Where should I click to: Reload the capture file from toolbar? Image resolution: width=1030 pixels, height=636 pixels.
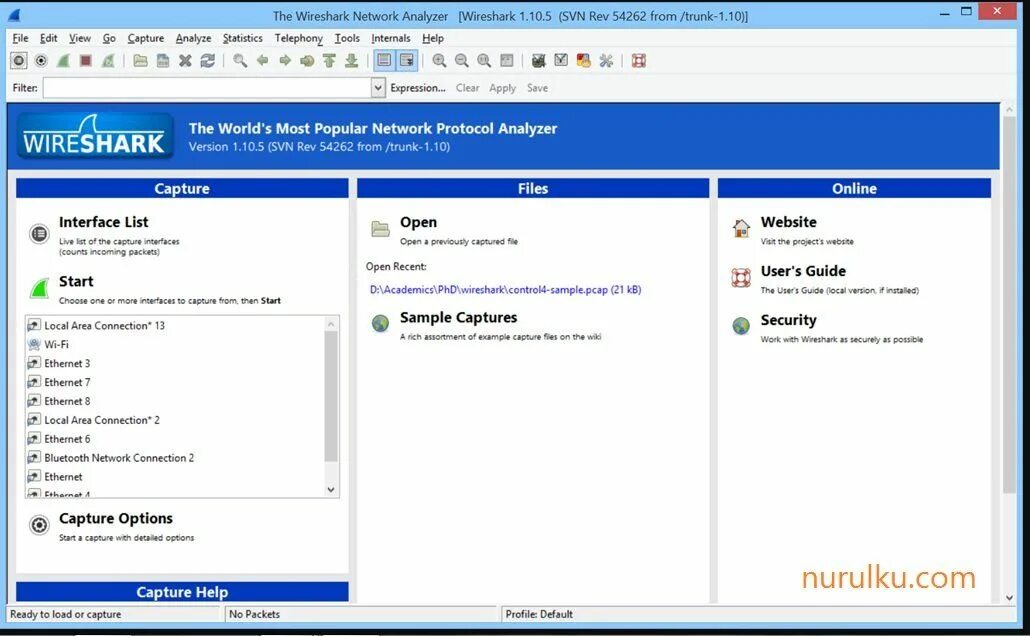click(x=208, y=61)
